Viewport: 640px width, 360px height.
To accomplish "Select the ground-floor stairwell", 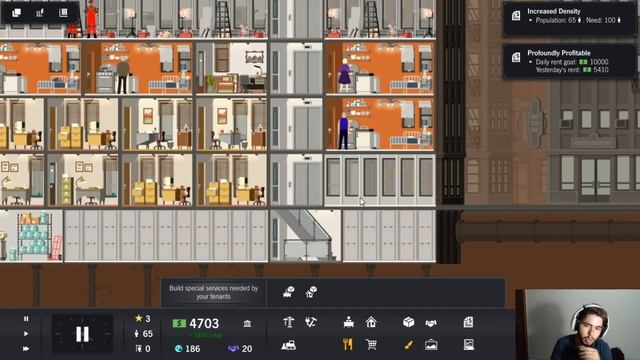I will 305,236.
